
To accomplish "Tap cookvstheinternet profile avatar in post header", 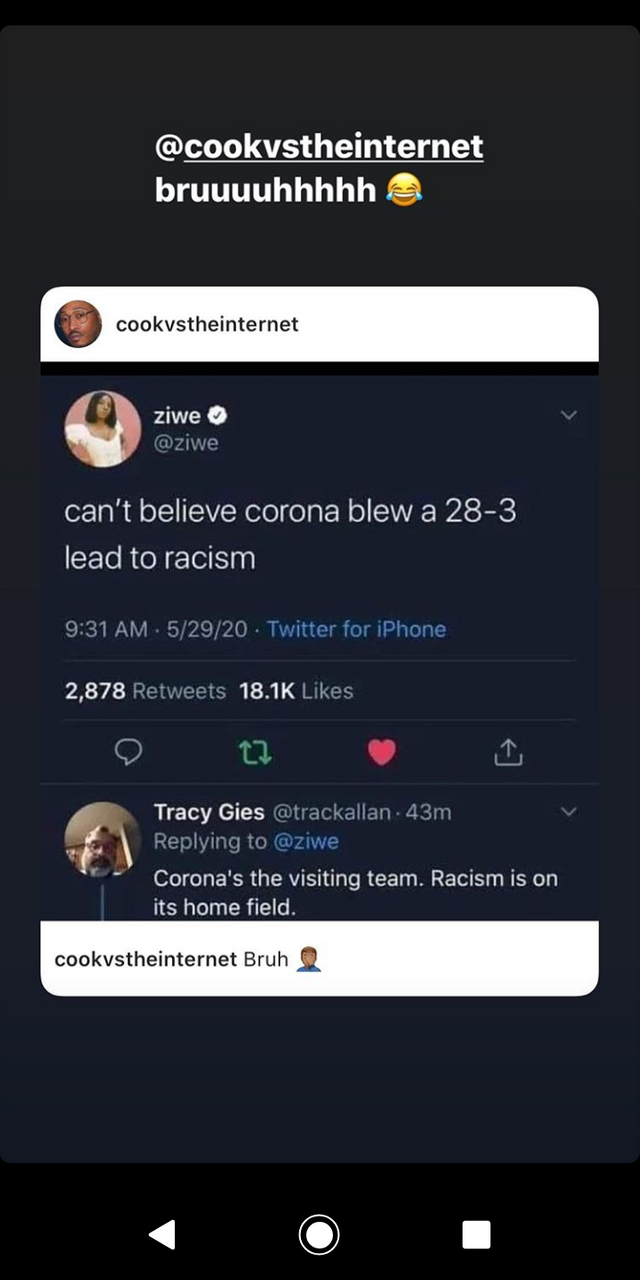I will pyautogui.click(x=78, y=324).
